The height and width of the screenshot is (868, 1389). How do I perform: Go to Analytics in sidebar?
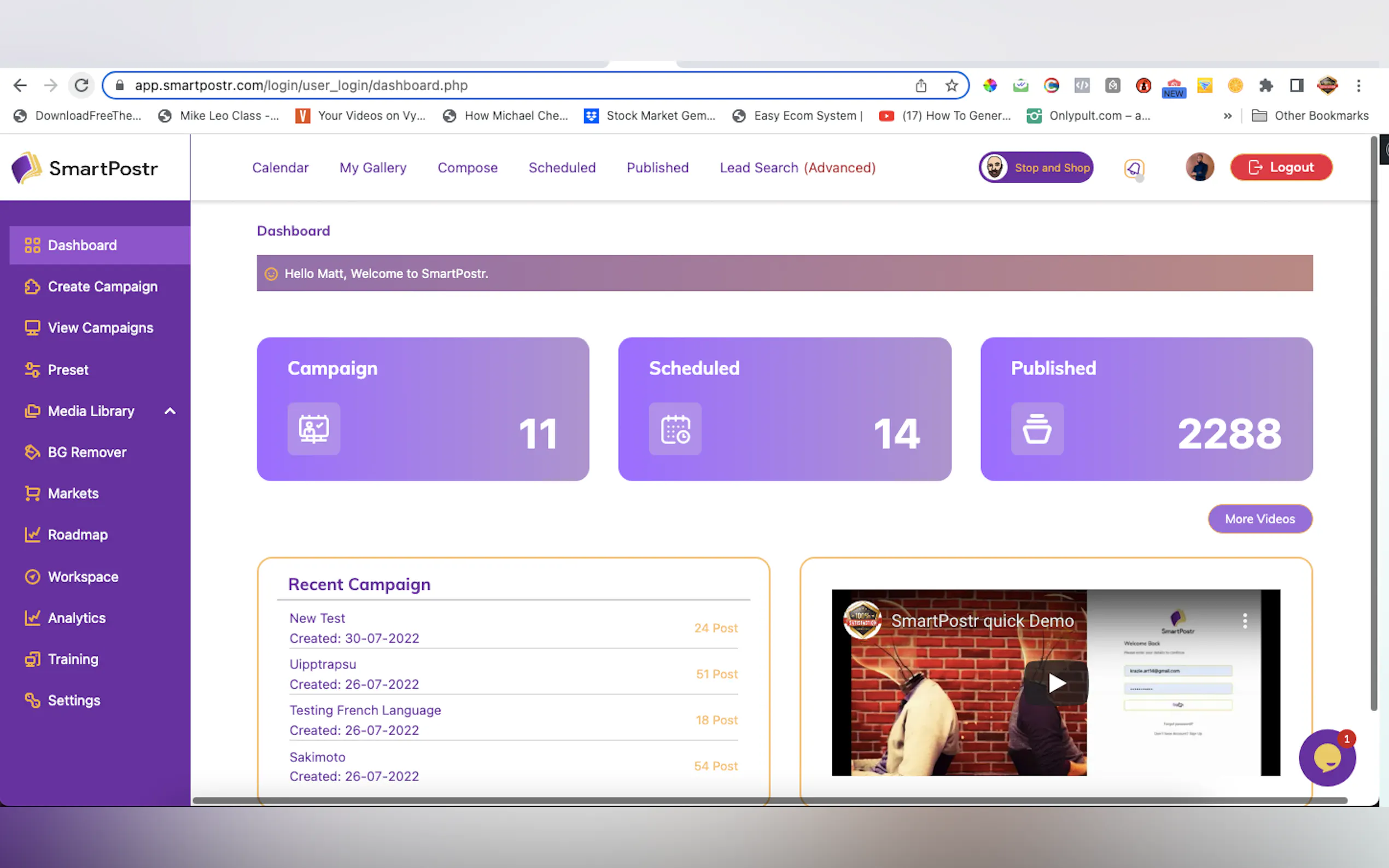(x=77, y=618)
